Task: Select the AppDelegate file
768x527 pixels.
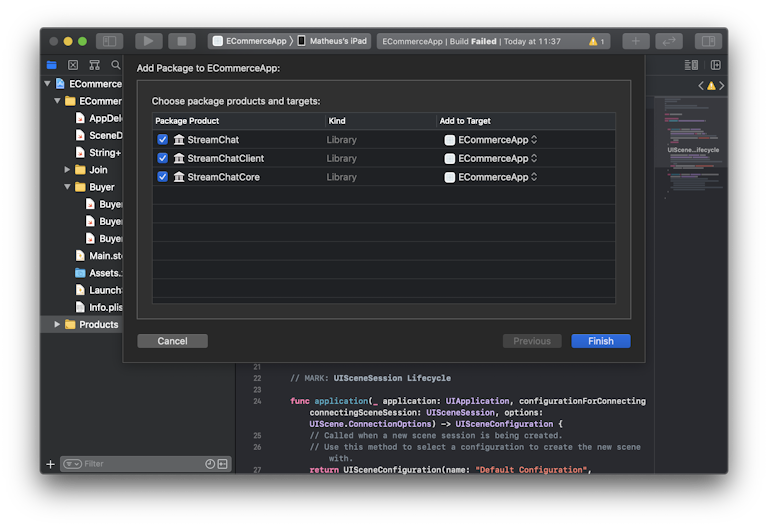Action: (98, 118)
